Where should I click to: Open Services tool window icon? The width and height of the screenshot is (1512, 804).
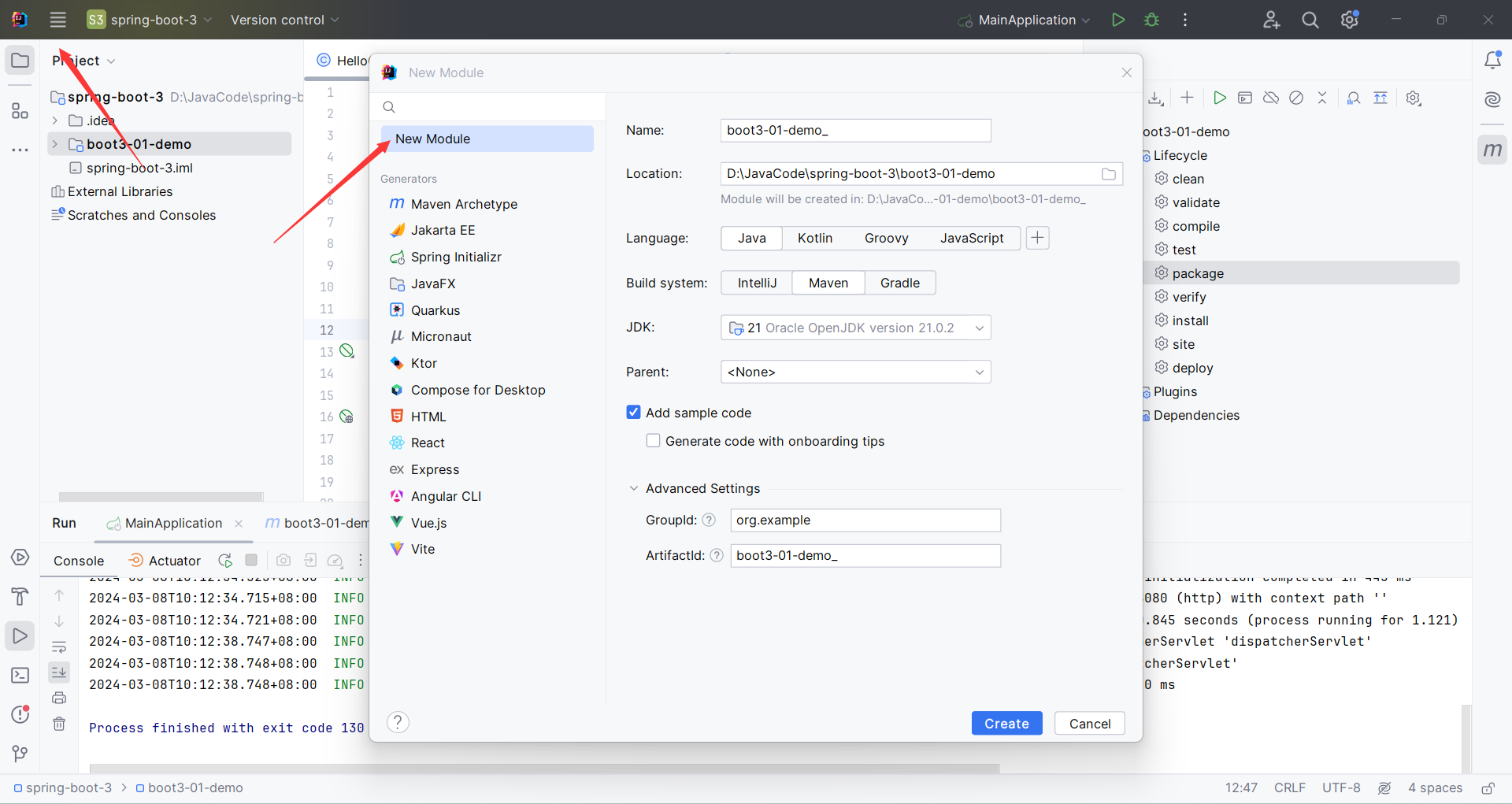20,558
